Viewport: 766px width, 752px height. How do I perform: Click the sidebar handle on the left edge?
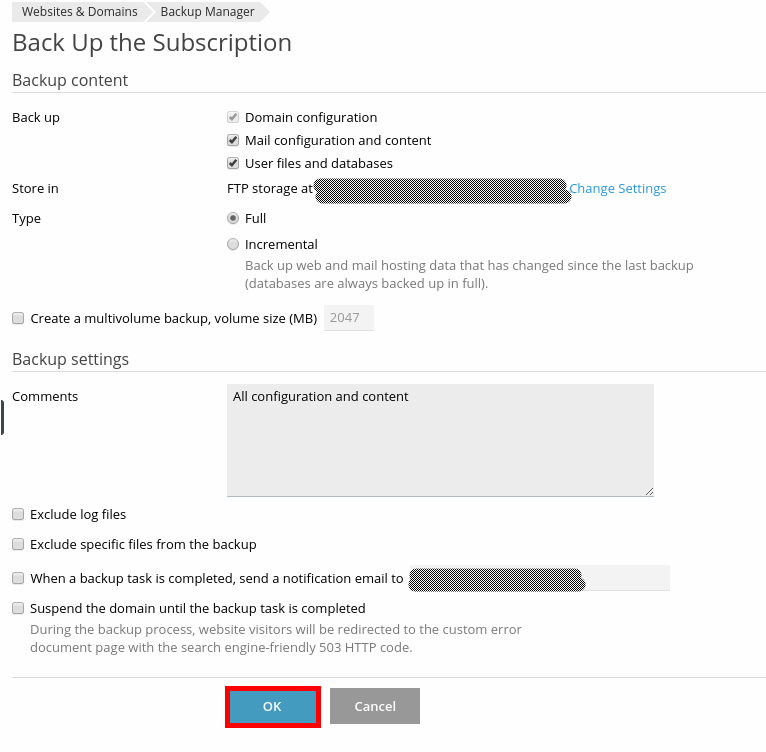click(x=2, y=417)
